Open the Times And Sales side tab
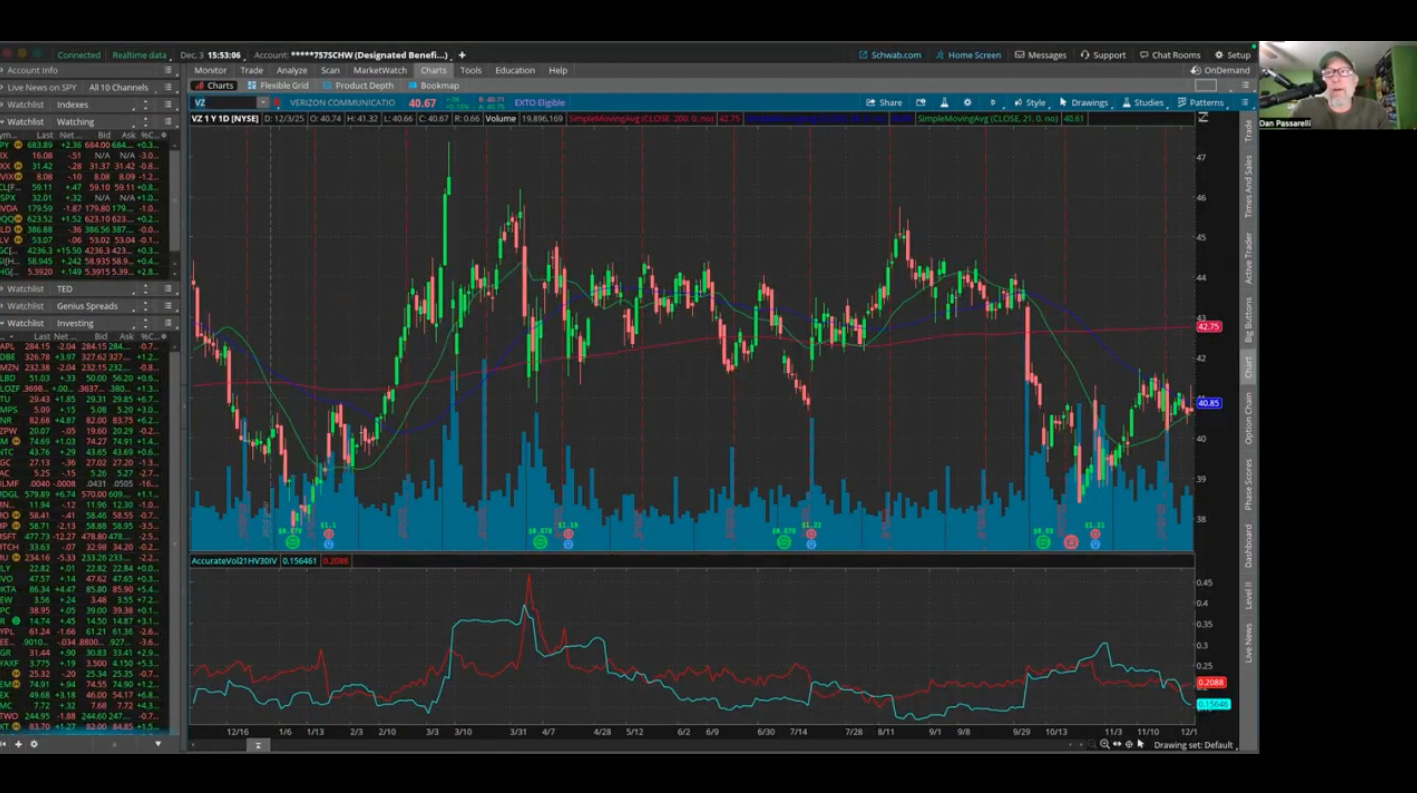Image resolution: width=1417 pixels, height=793 pixels. tap(1248, 187)
